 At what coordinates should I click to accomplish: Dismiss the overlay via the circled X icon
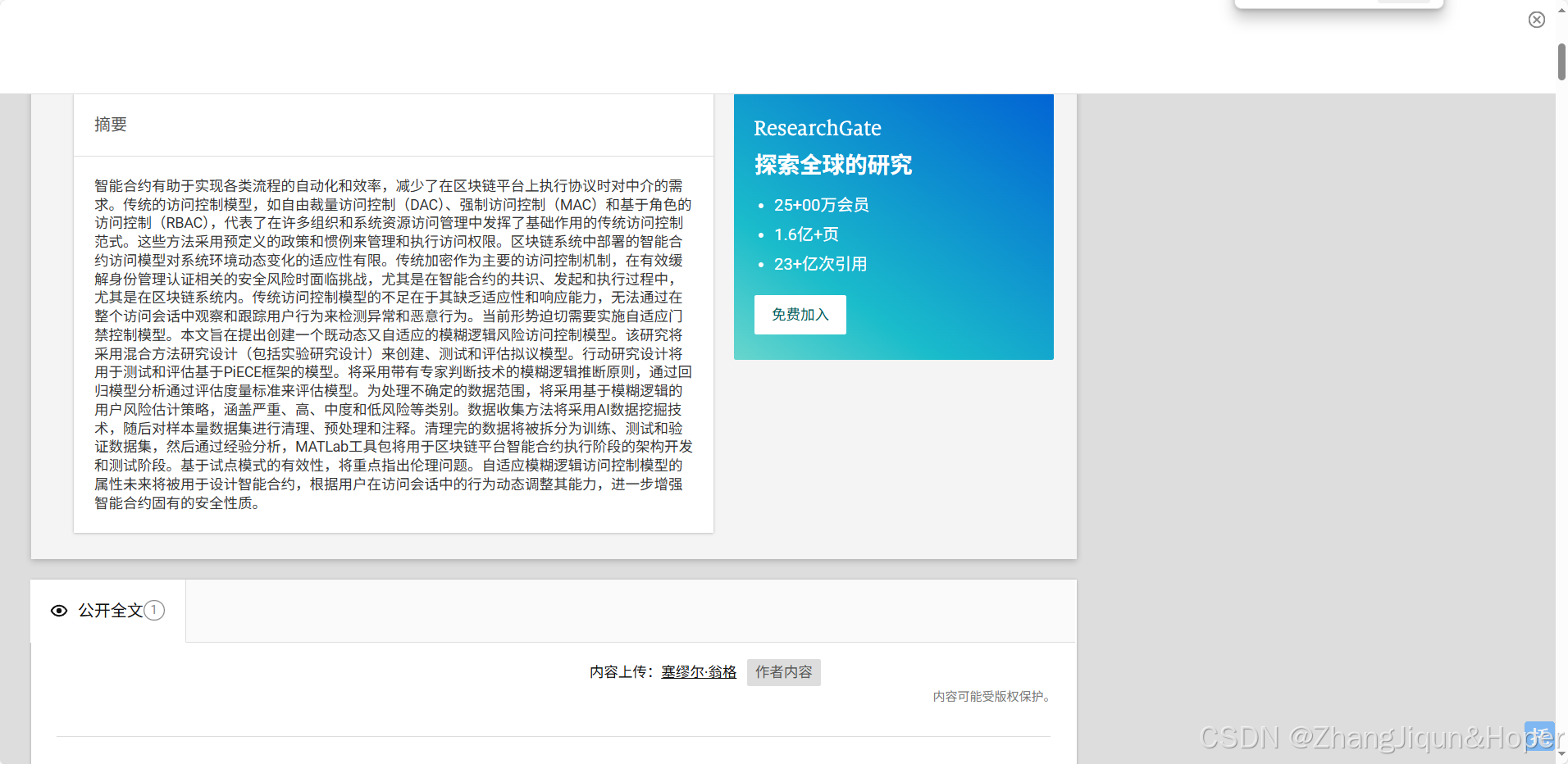[1537, 19]
